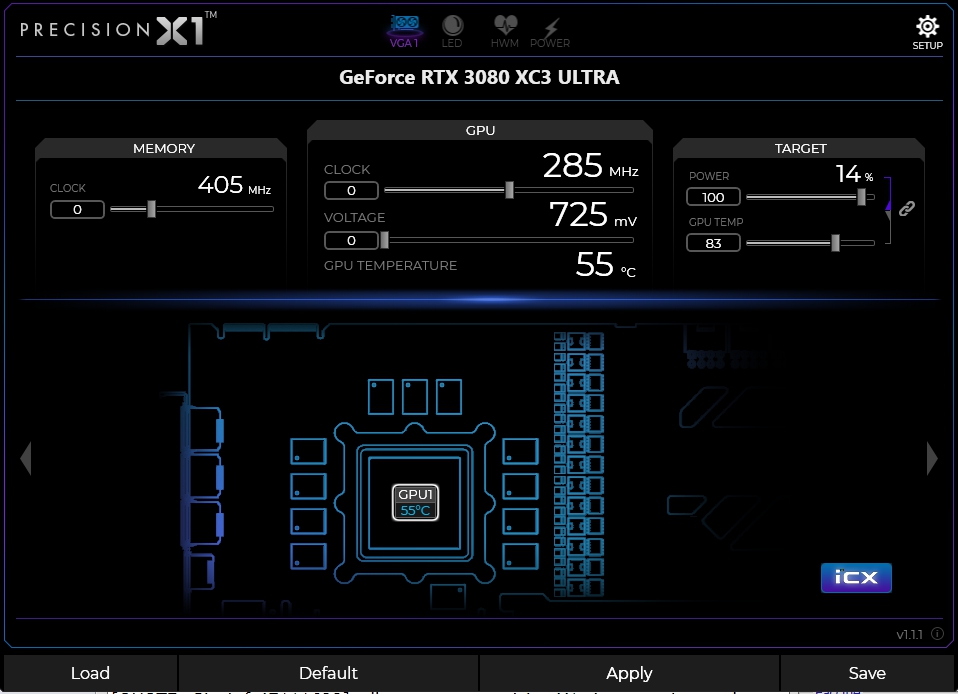Click the power target value field
The image size is (958, 694).
[x=714, y=197]
